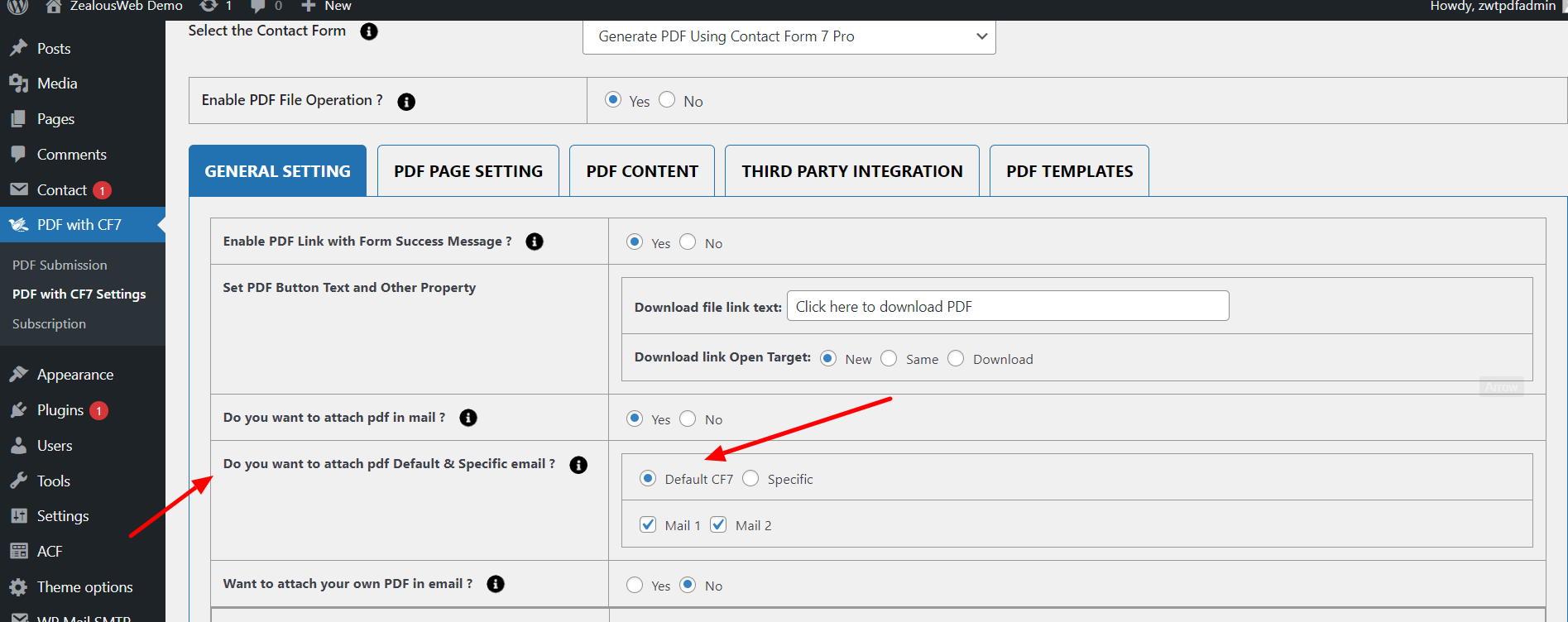Switch to THIRD PARTY INTEGRATION tab
This screenshot has height=622, width=1568.
(851, 171)
